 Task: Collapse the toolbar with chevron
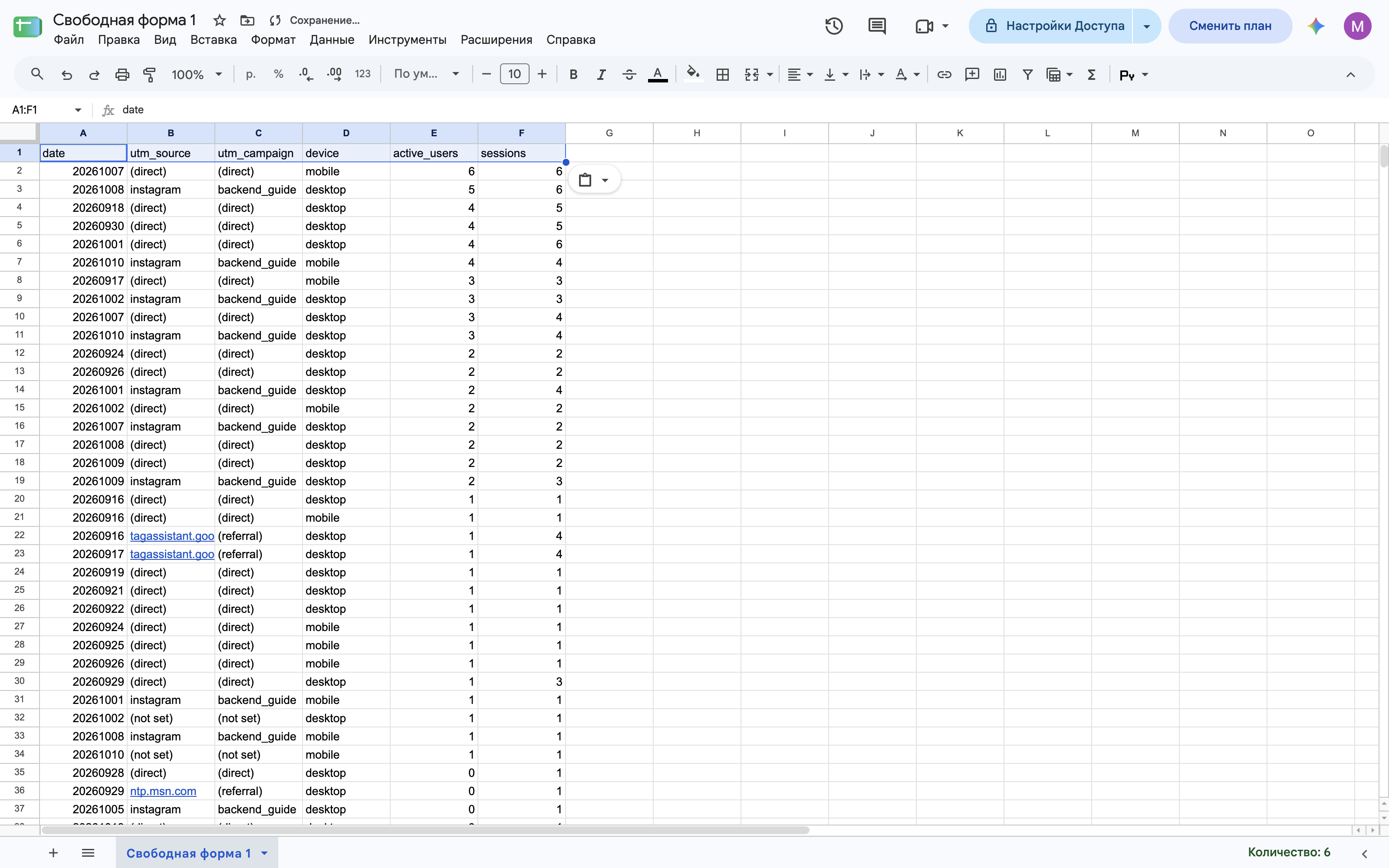(x=1350, y=75)
